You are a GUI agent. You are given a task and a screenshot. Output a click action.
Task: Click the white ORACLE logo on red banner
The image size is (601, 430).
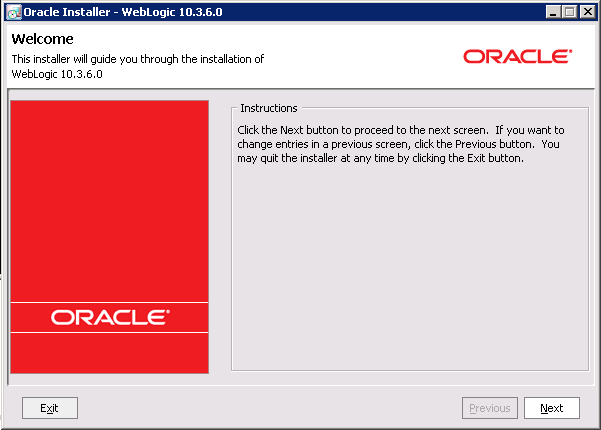[110, 317]
